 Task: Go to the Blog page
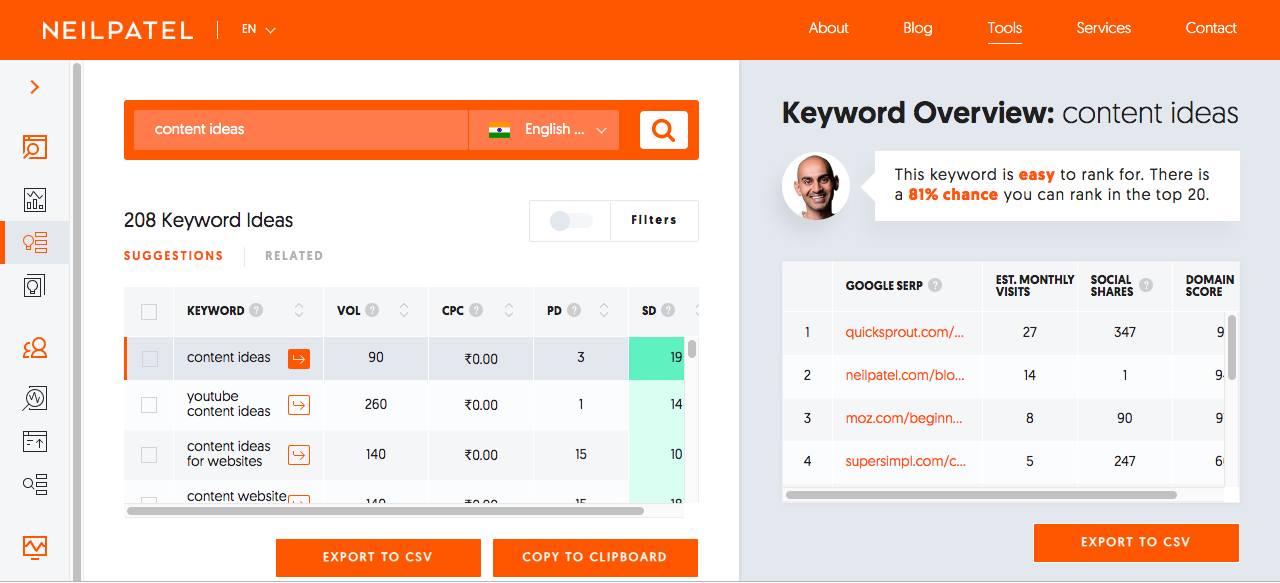click(x=918, y=28)
